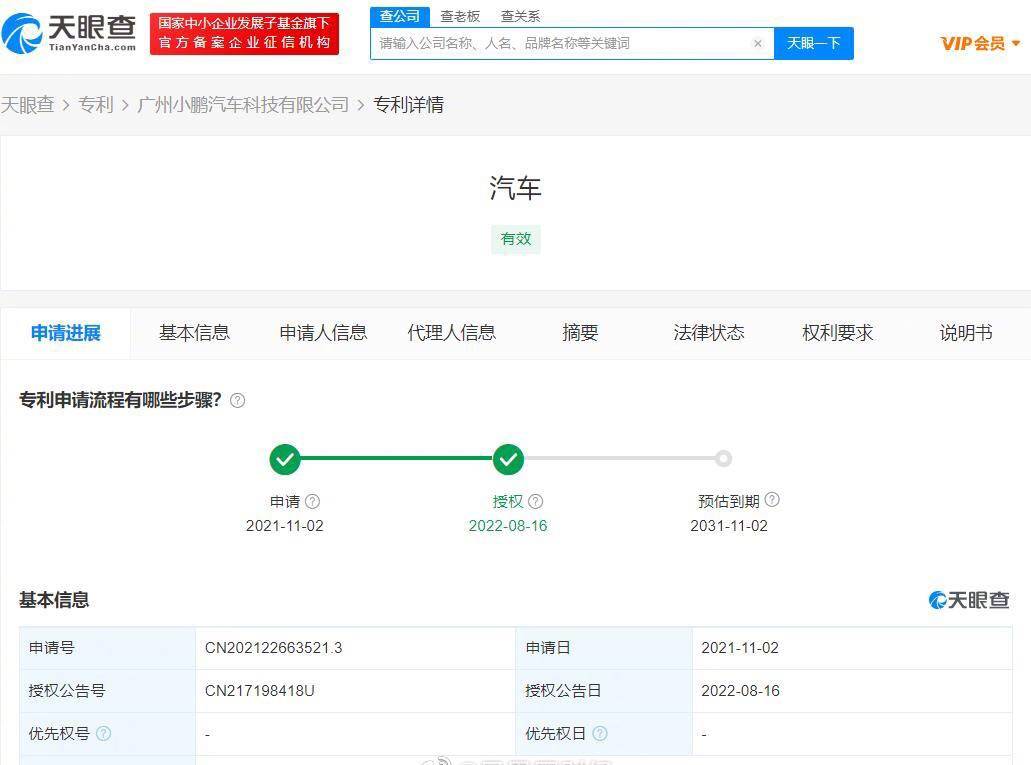Click the 申请日 value 2021-11-02 in table
Viewport: 1031px width, 765px height.
tap(740, 648)
